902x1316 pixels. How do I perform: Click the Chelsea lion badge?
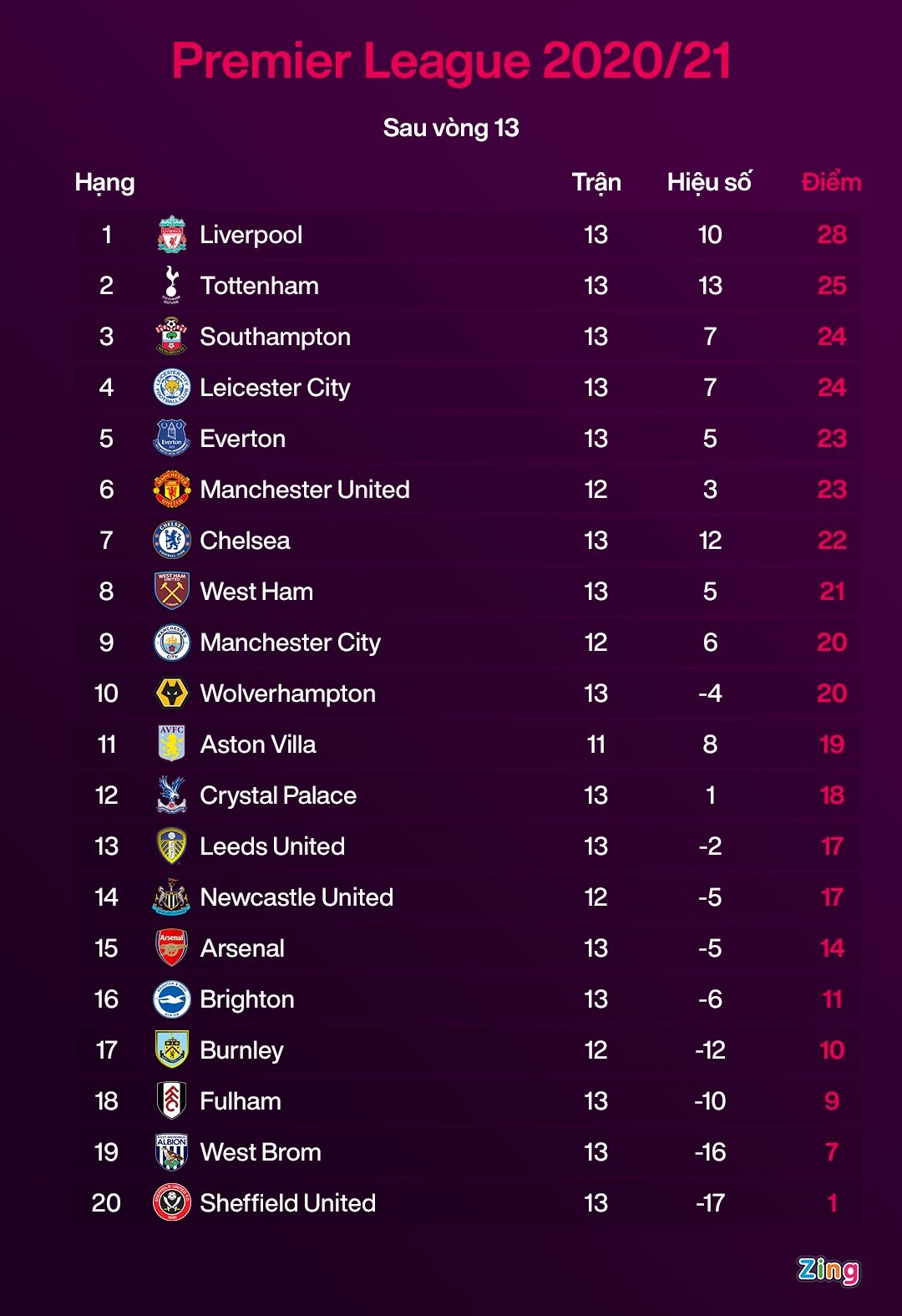point(172,541)
